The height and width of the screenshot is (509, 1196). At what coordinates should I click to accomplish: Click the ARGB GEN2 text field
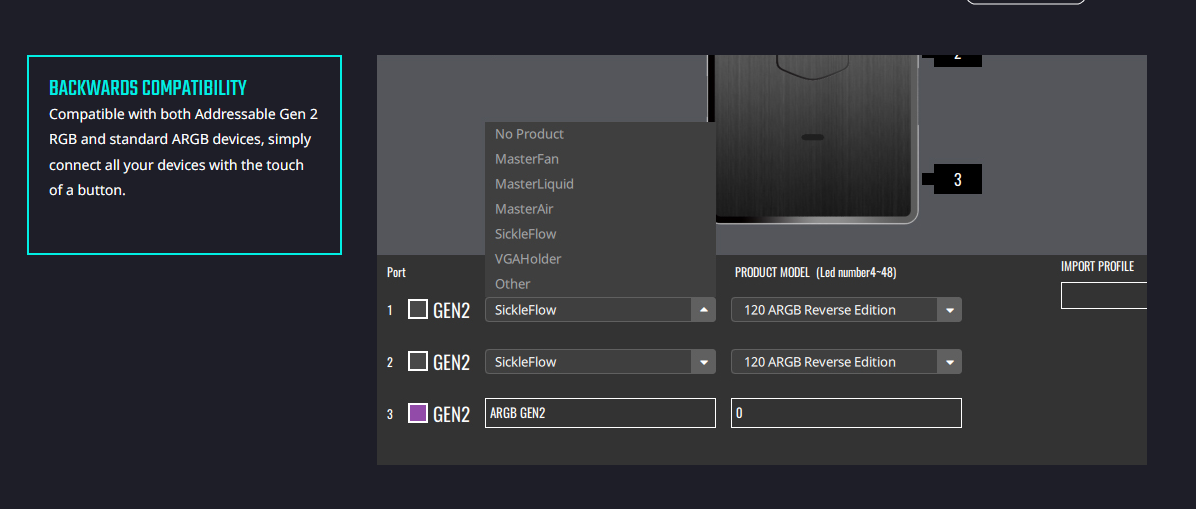[600, 413]
